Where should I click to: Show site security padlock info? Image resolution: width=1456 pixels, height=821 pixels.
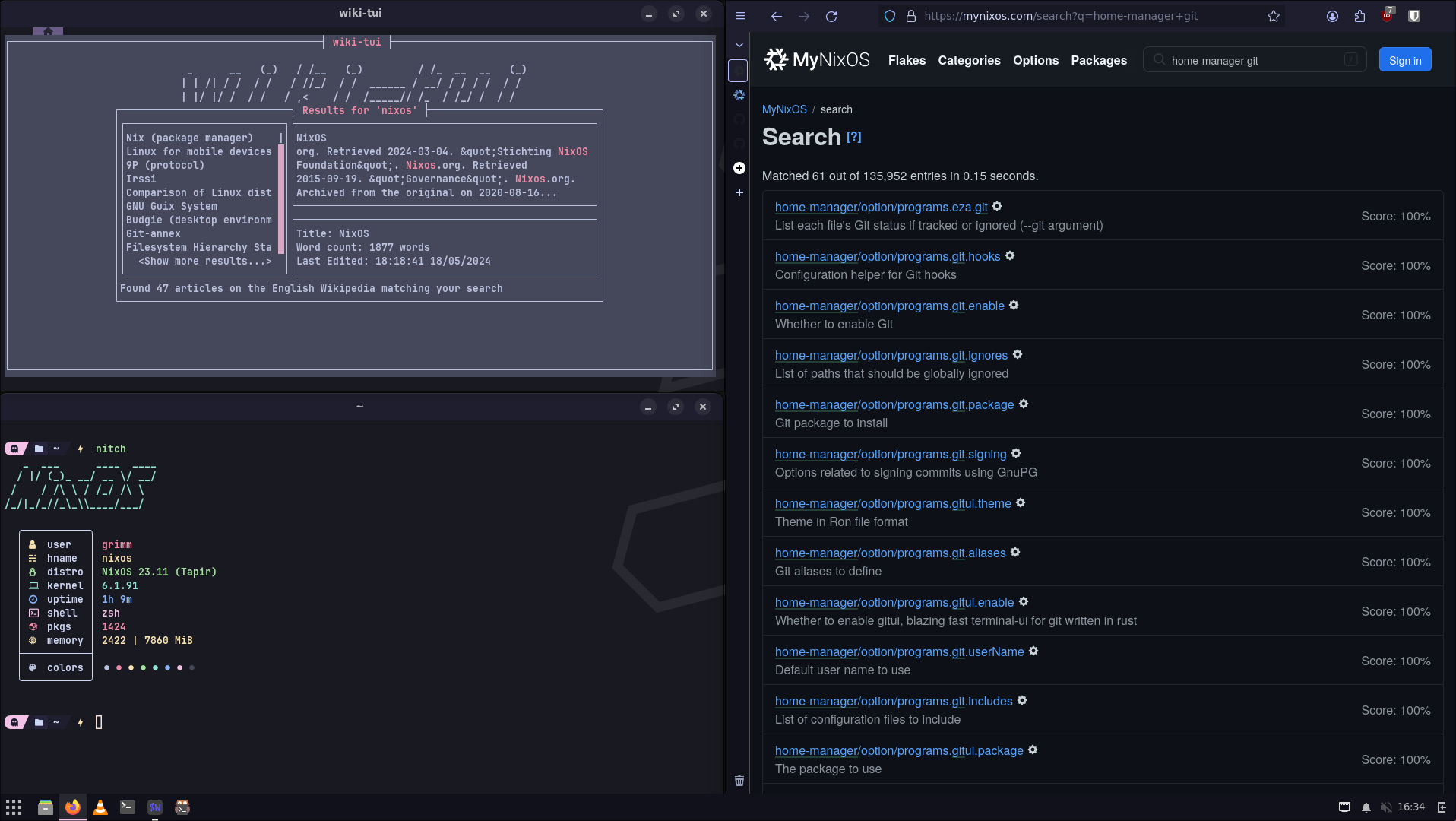[911, 16]
